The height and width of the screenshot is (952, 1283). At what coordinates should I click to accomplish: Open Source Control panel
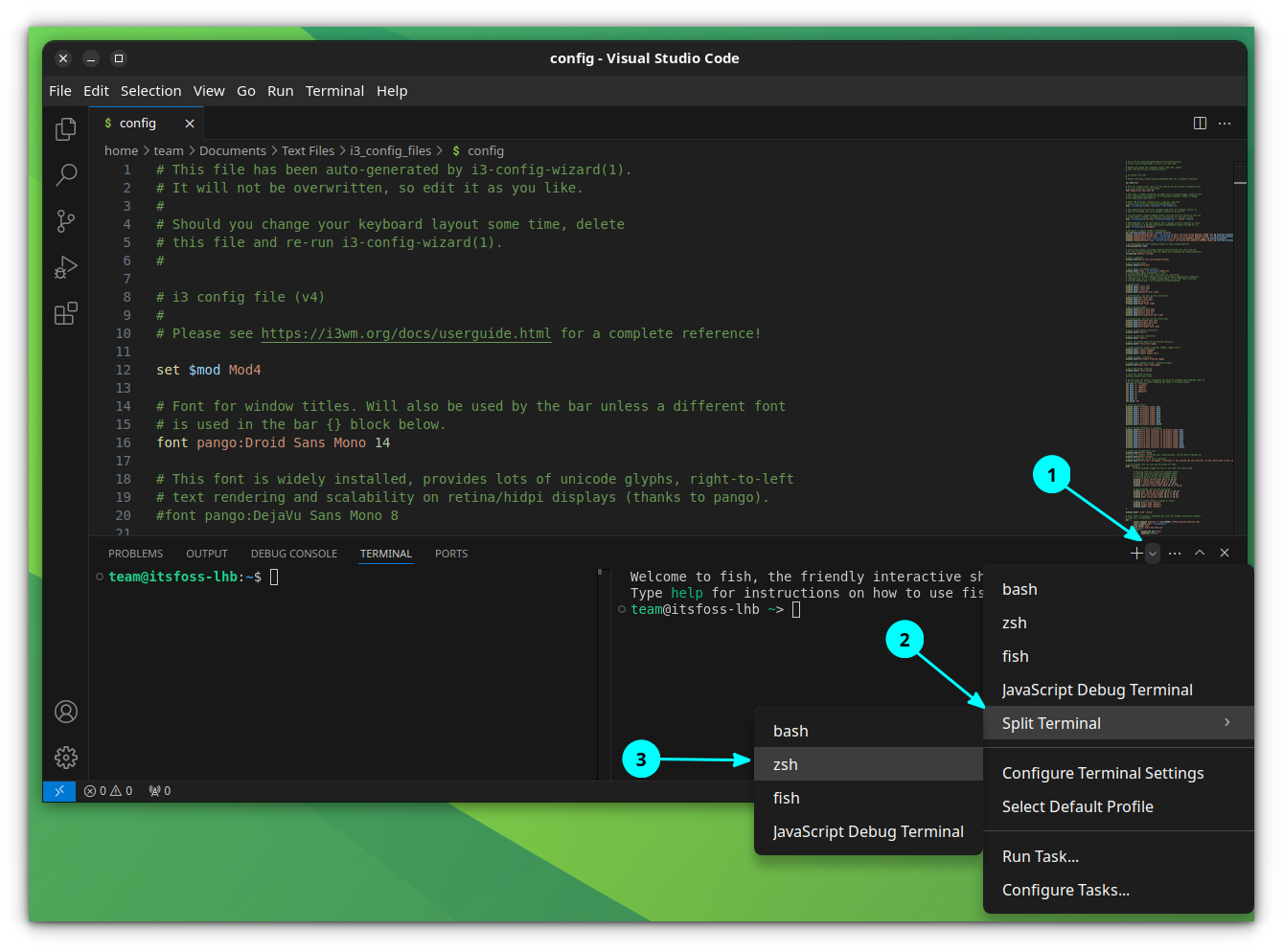click(x=65, y=221)
